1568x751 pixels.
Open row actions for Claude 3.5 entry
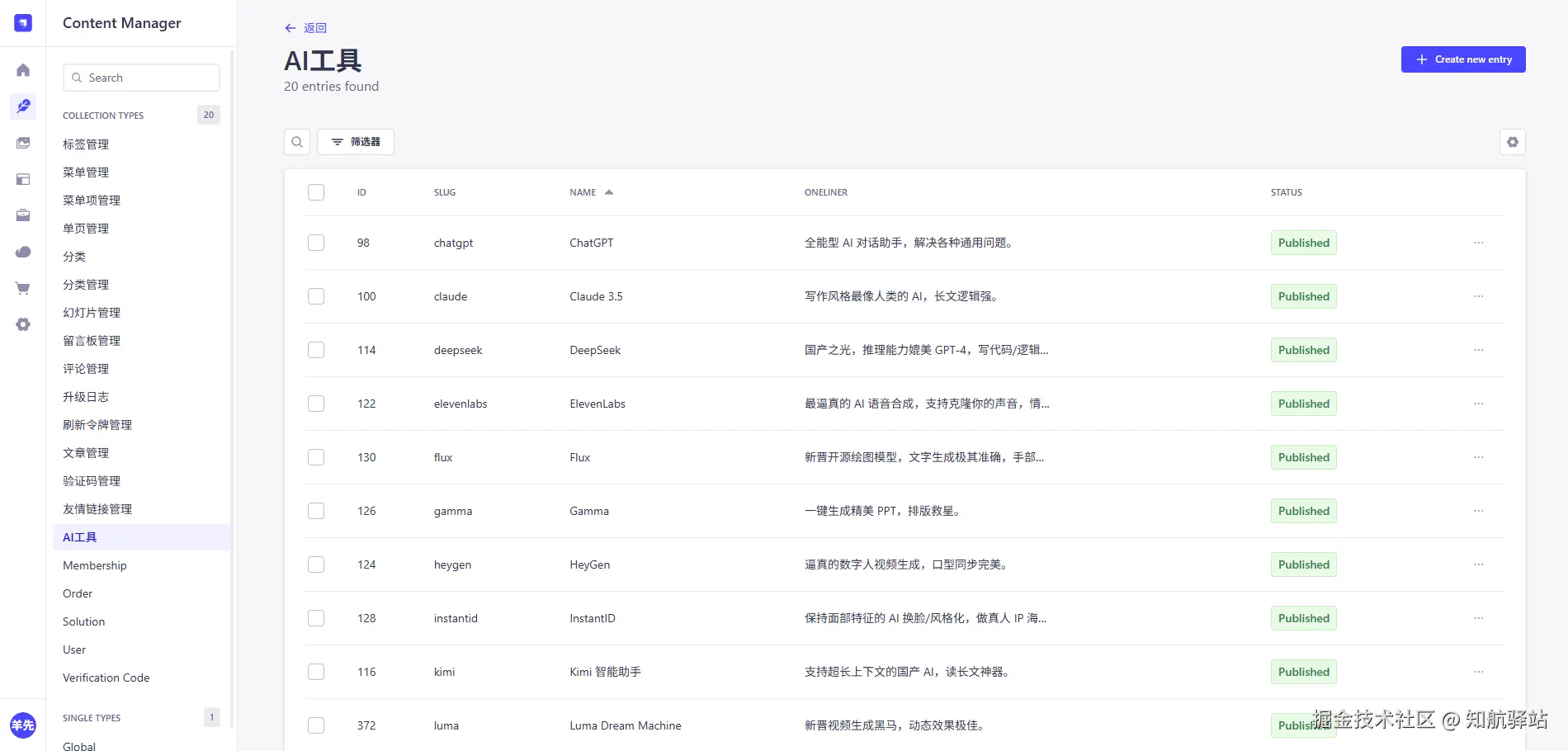coord(1479,296)
